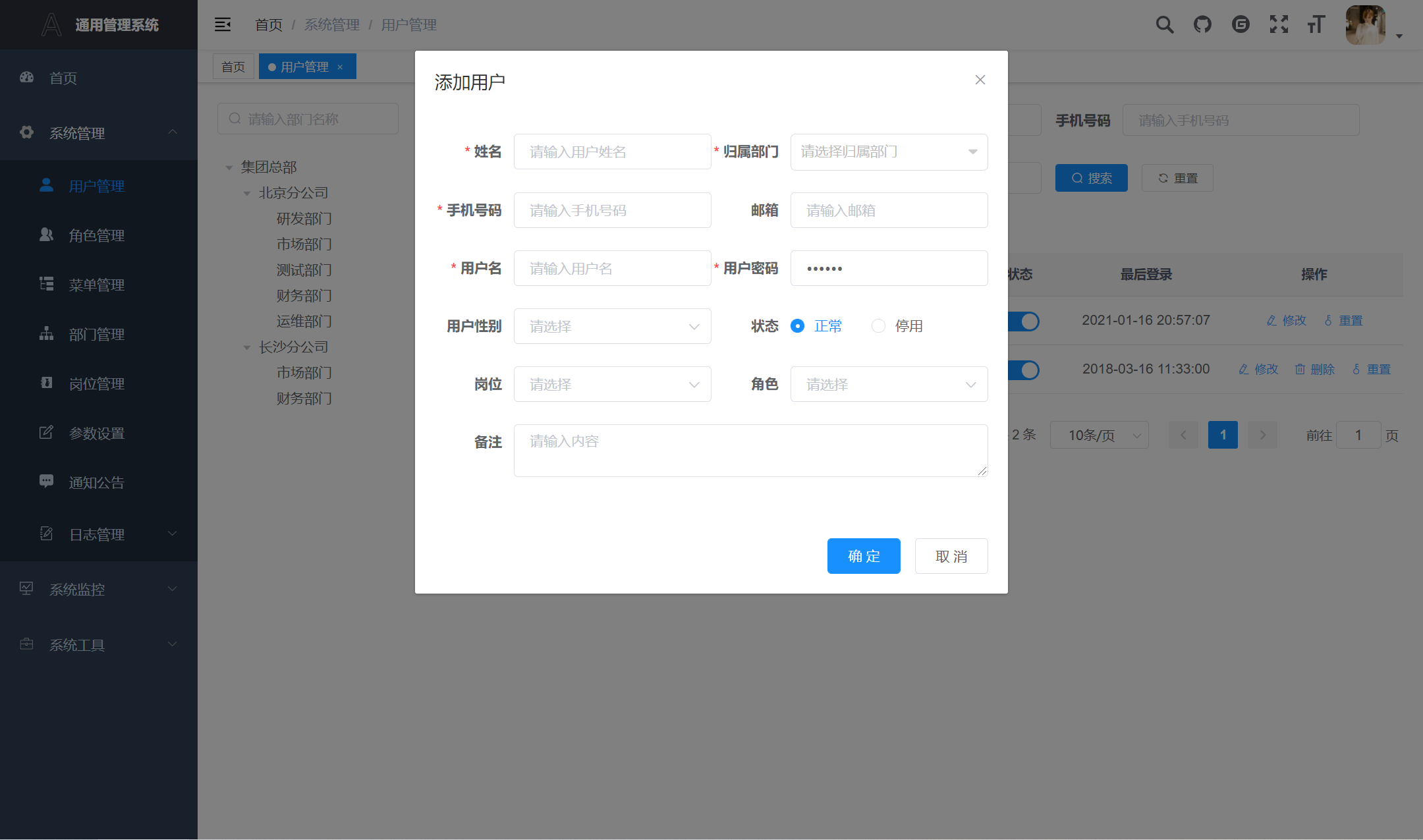Screen dimensions: 1423x840
Task: Click the monitor icon beside 系统监控
Action: coord(26,588)
